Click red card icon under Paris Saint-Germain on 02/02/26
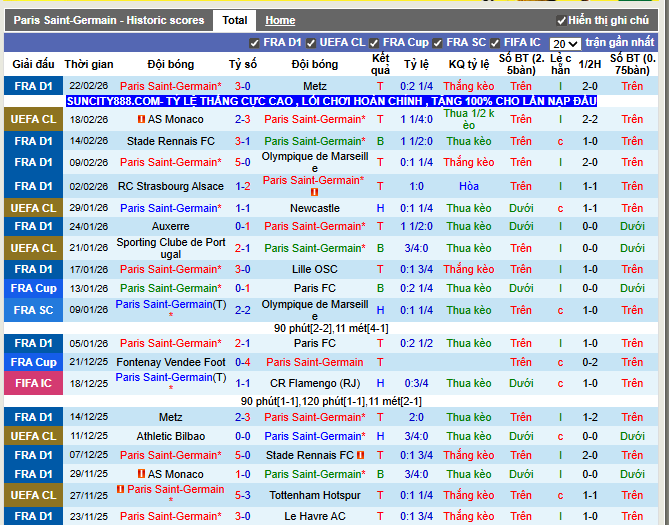 (314, 192)
